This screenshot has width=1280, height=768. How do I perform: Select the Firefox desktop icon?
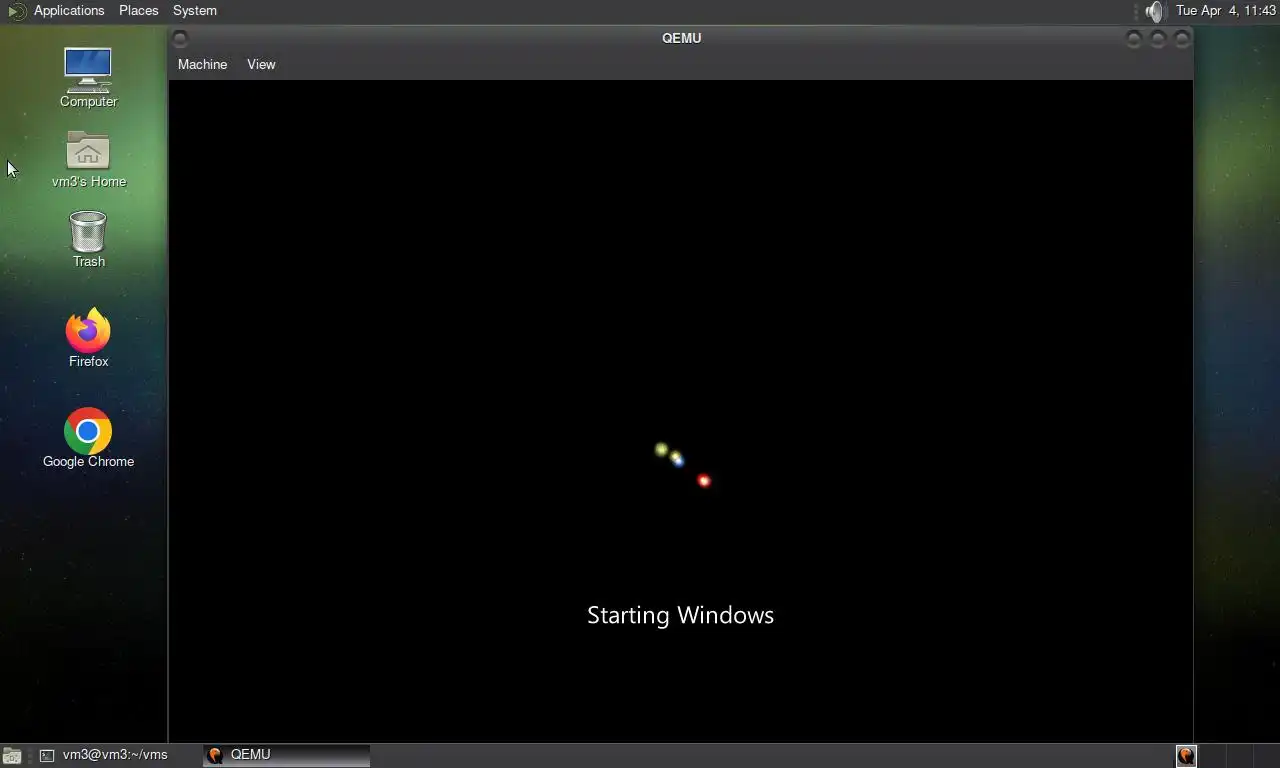tap(88, 338)
